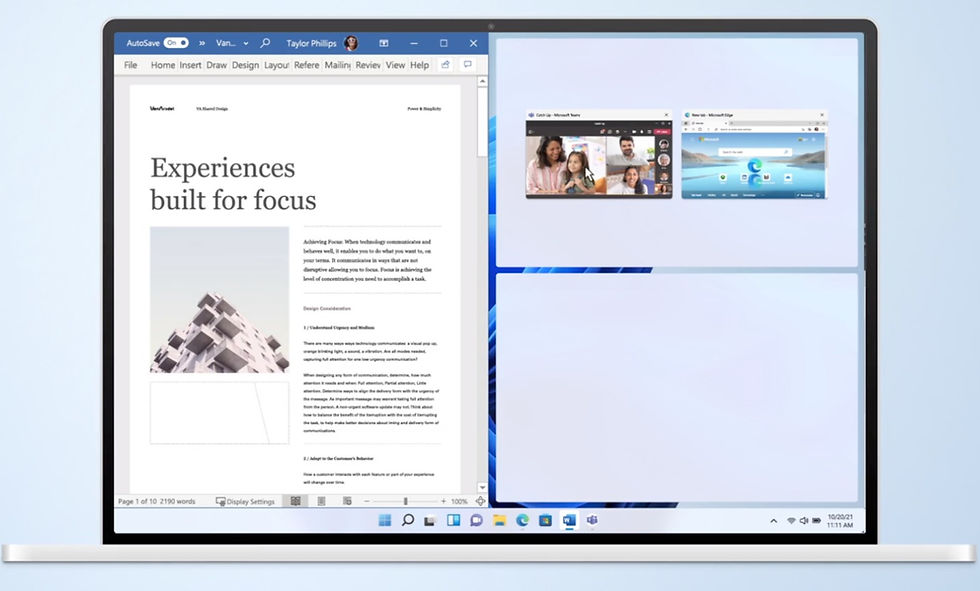Viewport: 980px width, 591px height.
Task: Open the File menu
Action: (130, 65)
